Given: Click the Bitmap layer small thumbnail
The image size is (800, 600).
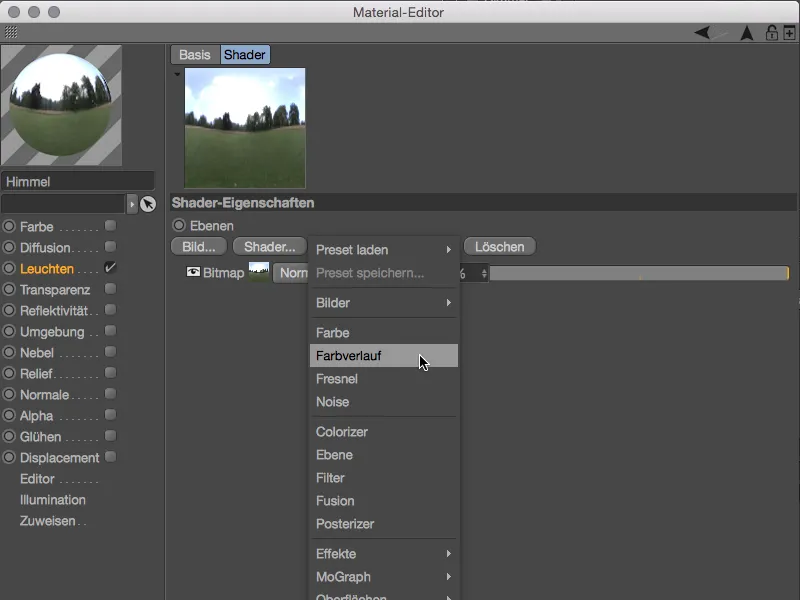Looking at the screenshot, I should [259, 272].
